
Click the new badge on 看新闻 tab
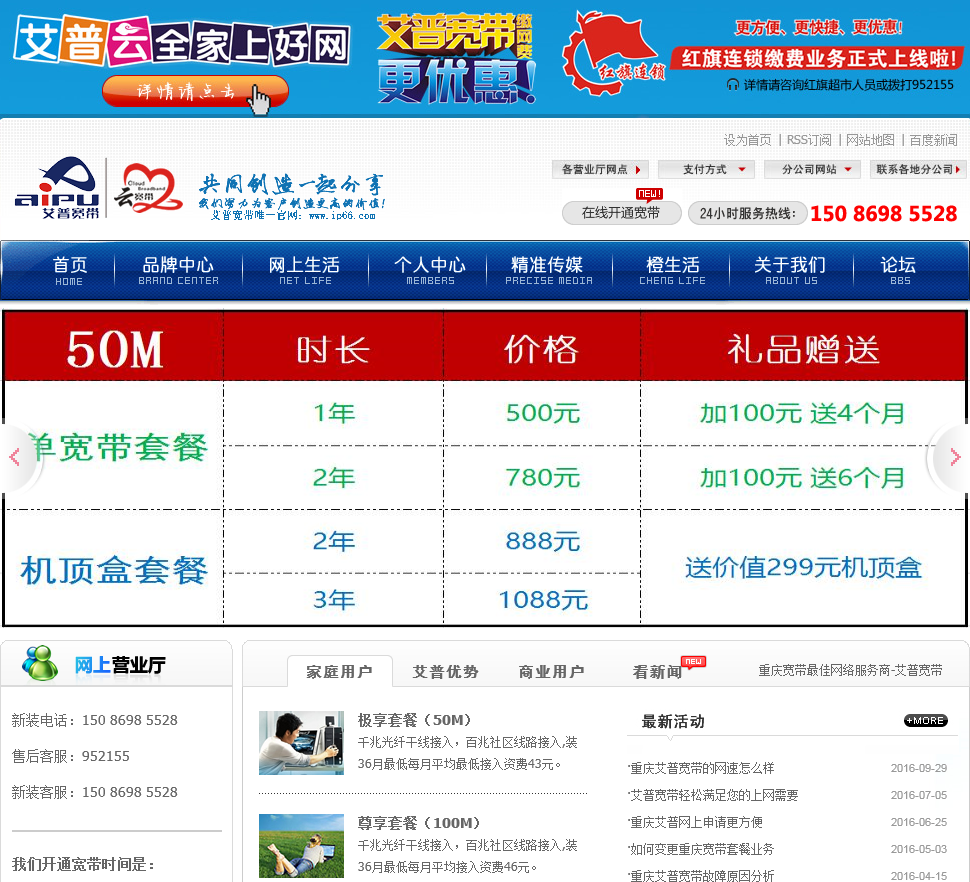(693, 661)
